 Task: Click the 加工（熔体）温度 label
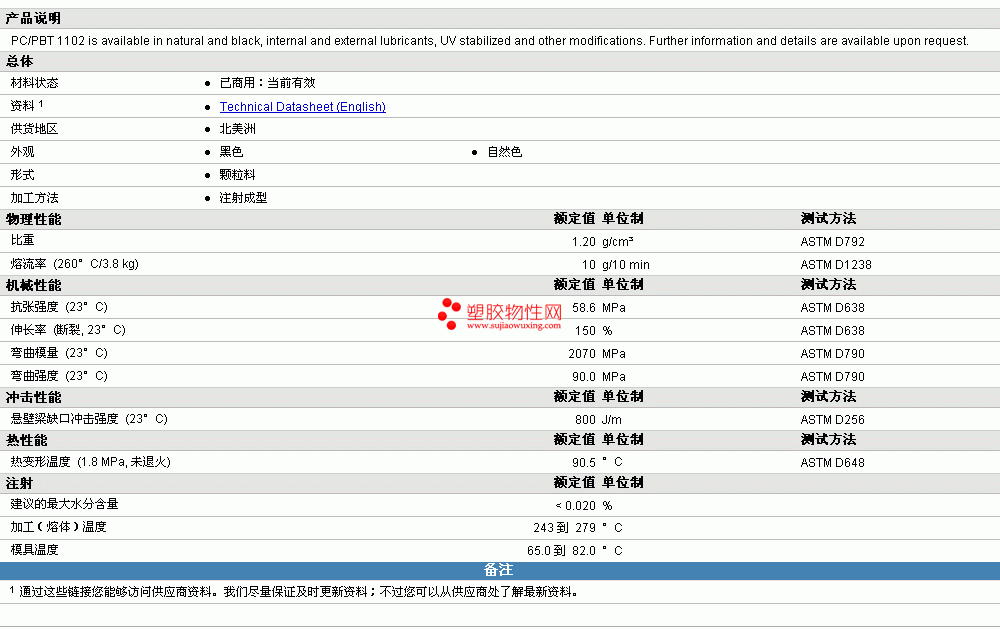[58, 527]
